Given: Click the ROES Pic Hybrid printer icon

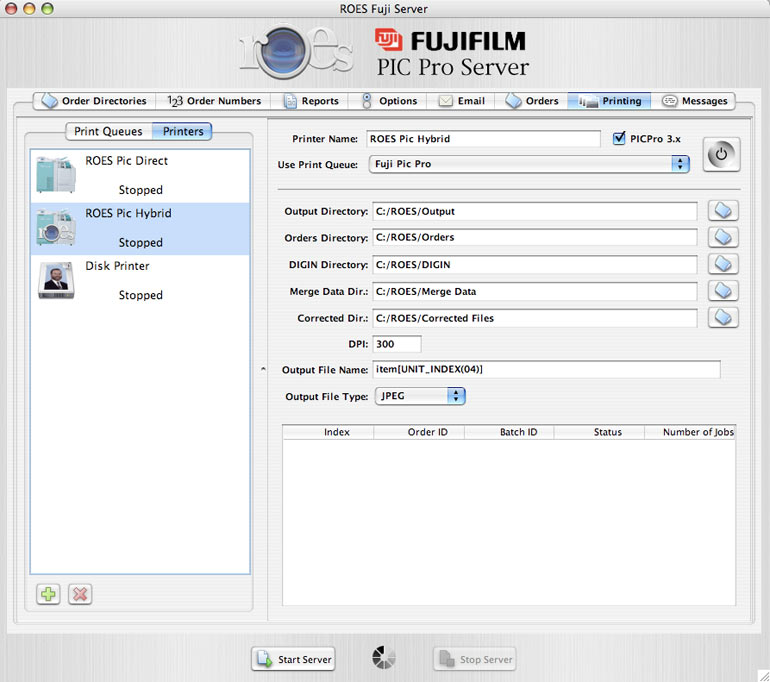Looking at the screenshot, I should pos(56,227).
